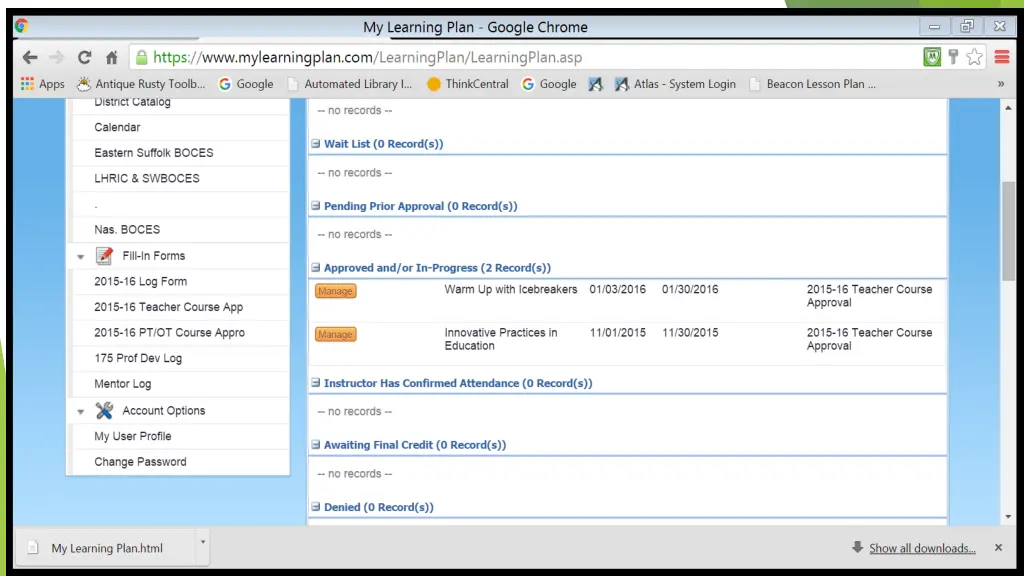Image resolution: width=1024 pixels, height=576 pixels.
Task: Collapse the Account Options sidebar group
Action: pyautogui.click(x=81, y=412)
